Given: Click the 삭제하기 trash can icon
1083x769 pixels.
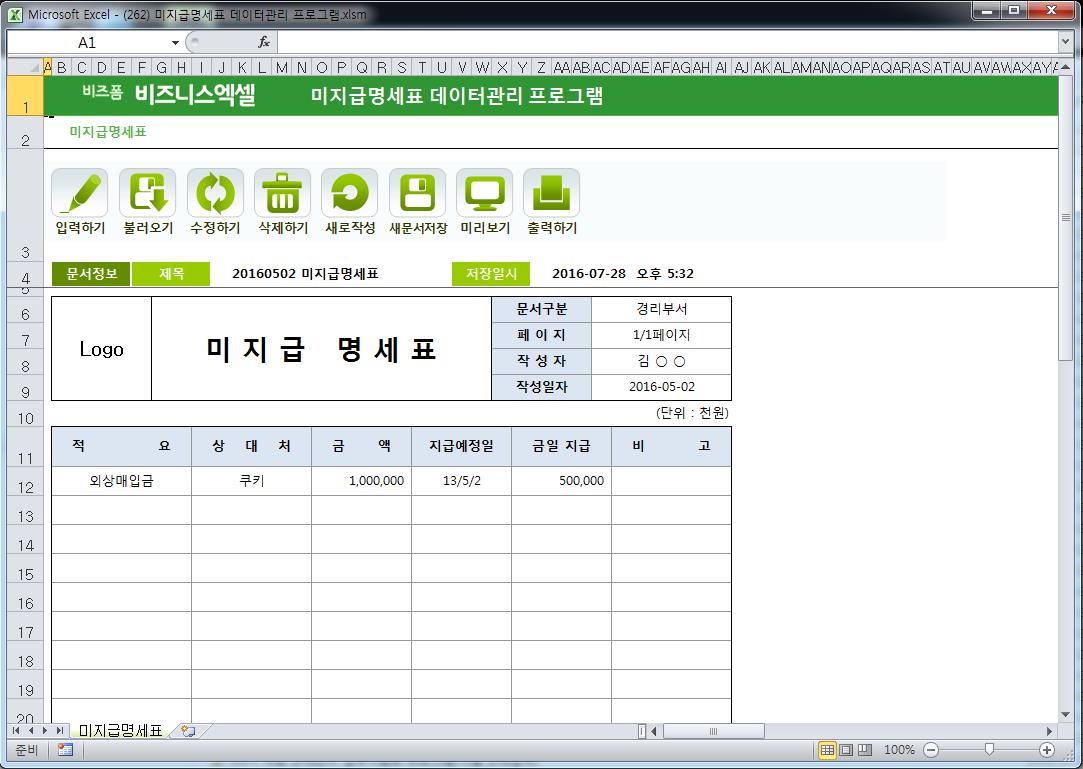Looking at the screenshot, I should (282, 193).
